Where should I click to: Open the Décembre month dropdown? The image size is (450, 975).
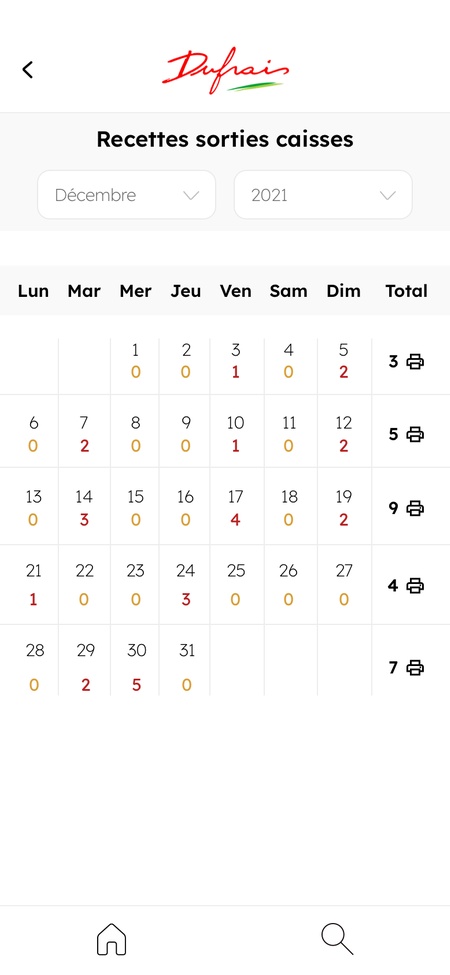click(127, 195)
